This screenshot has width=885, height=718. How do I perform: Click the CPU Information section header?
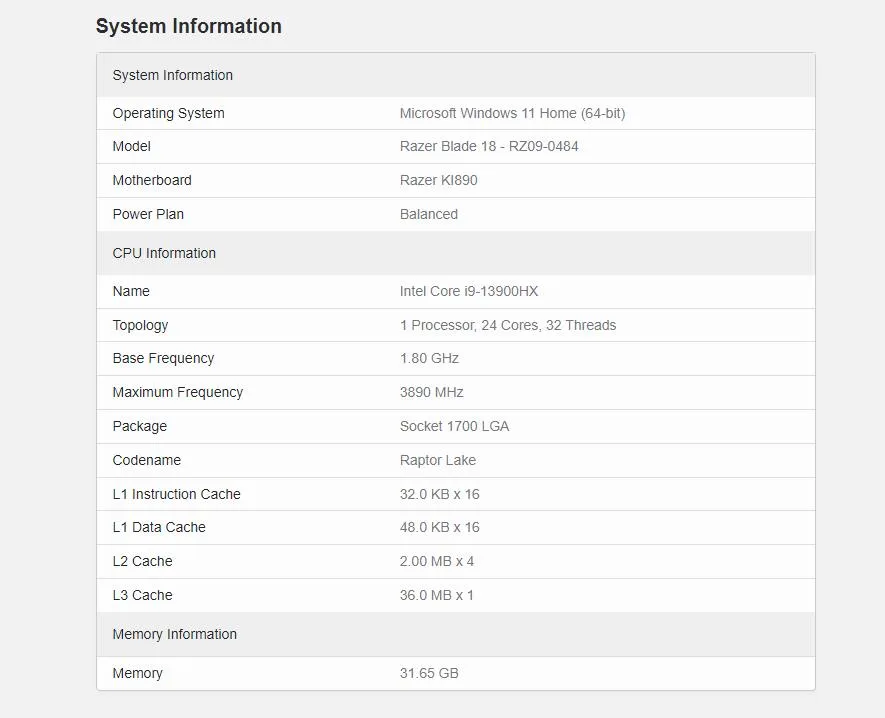(x=455, y=253)
